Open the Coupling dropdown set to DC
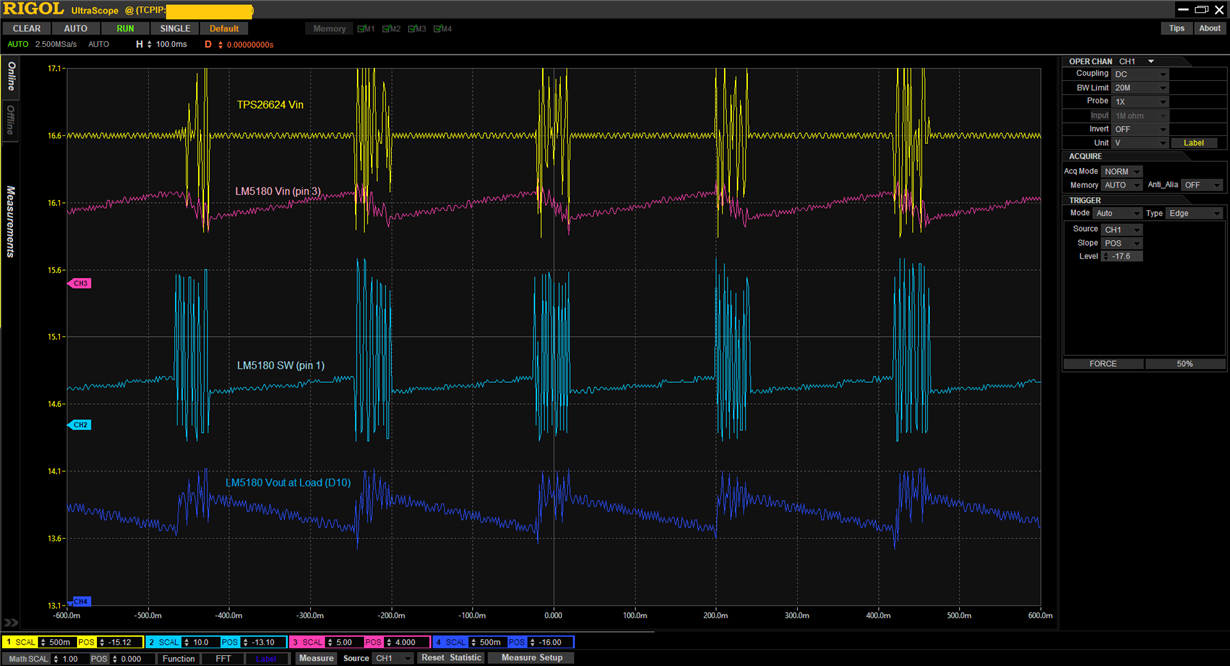 coord(1140,74)
